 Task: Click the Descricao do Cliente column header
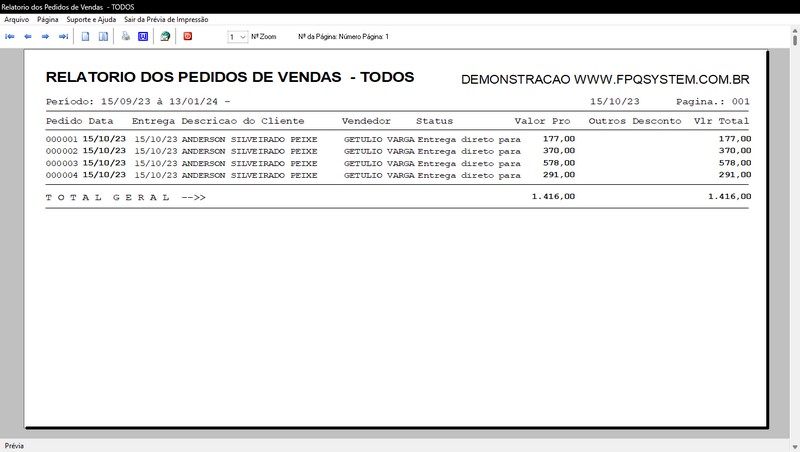(243, 121)
